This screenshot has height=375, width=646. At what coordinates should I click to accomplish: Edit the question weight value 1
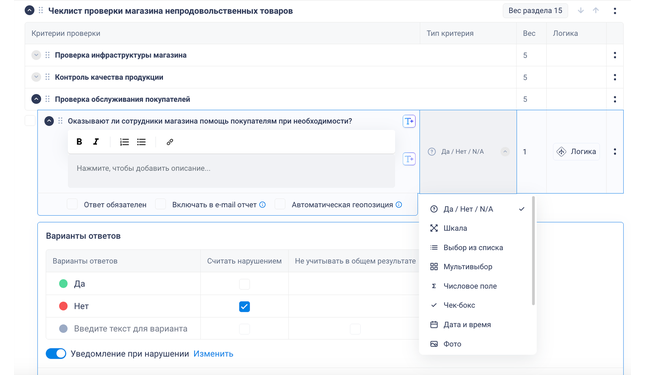525,152
